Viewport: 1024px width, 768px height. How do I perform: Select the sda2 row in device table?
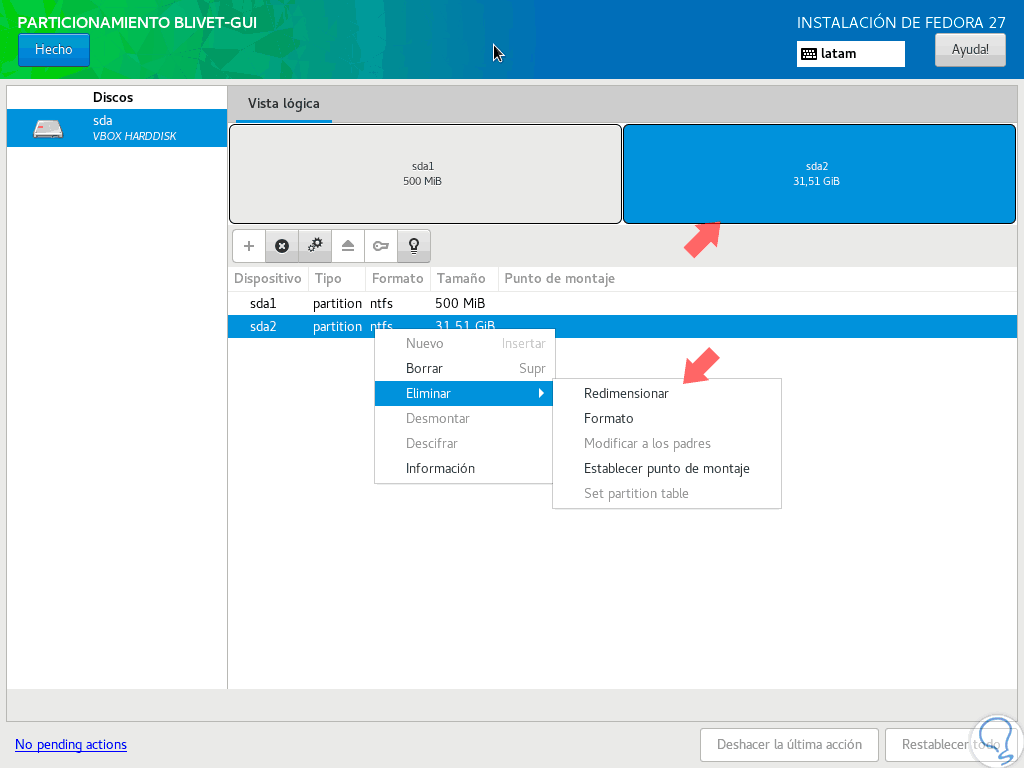622,327
